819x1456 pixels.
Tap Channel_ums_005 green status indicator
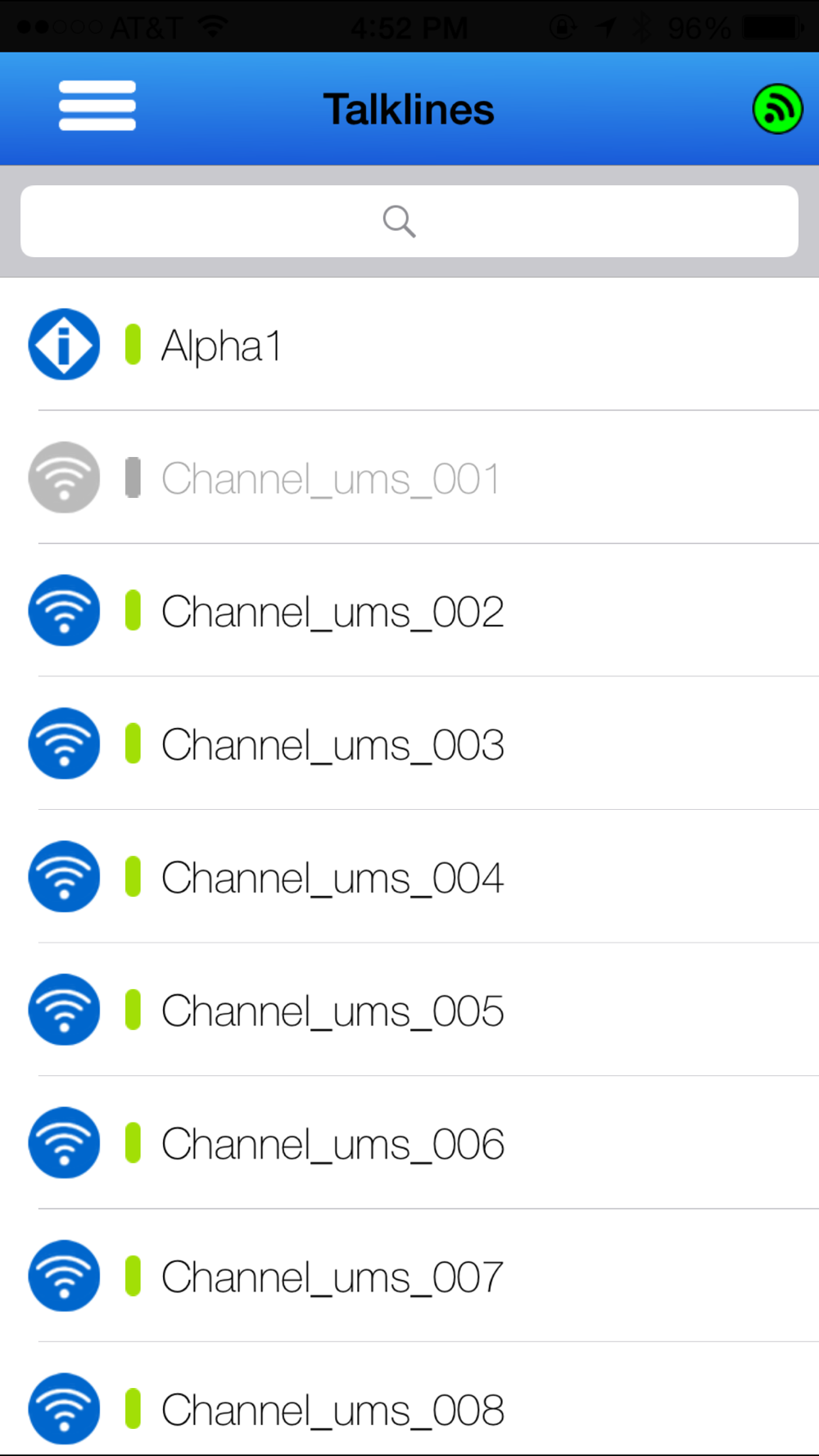pyautogui.click(x=133, y=1010)
